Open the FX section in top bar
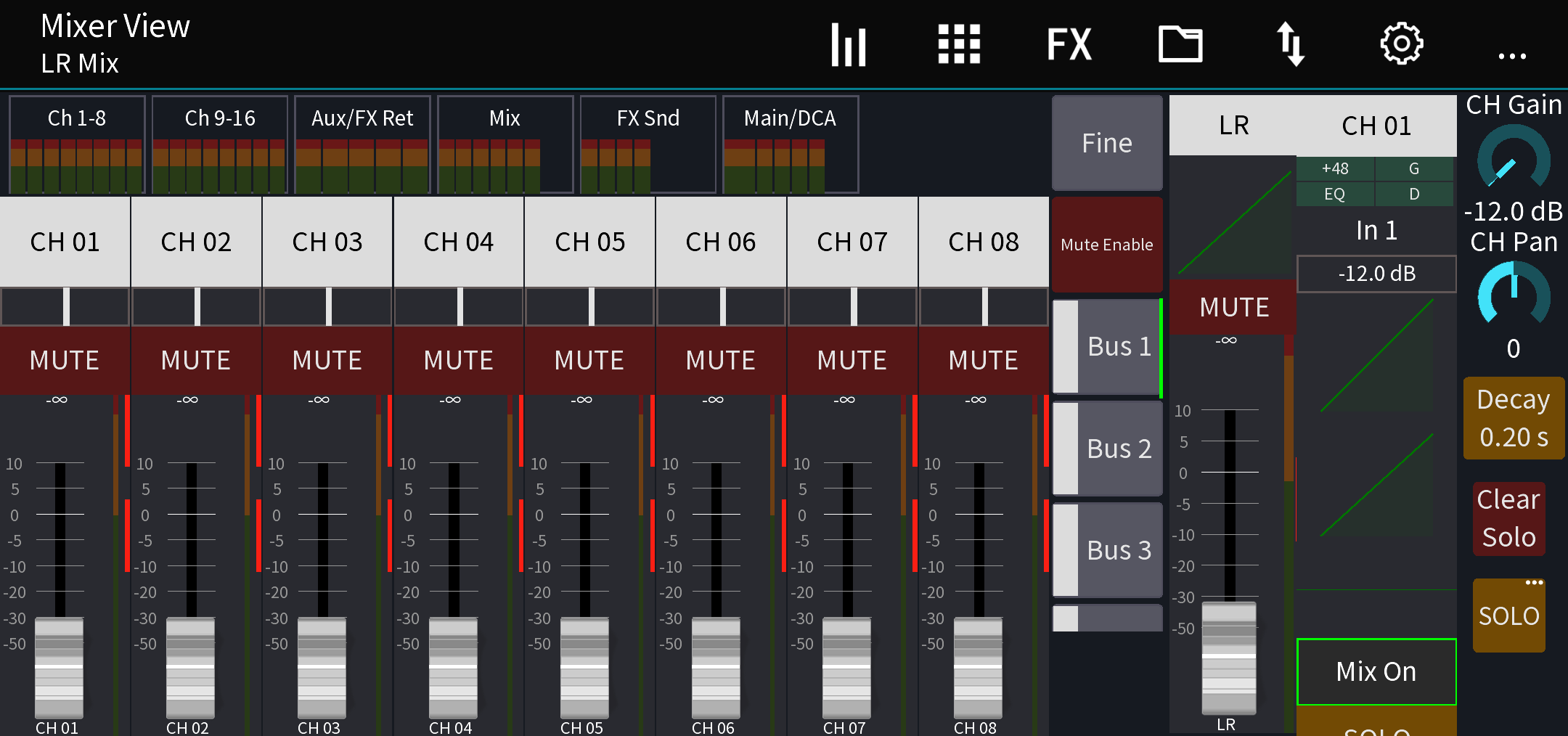The height and width of the screenshot is (736, 1568). tap(1069, 45)
